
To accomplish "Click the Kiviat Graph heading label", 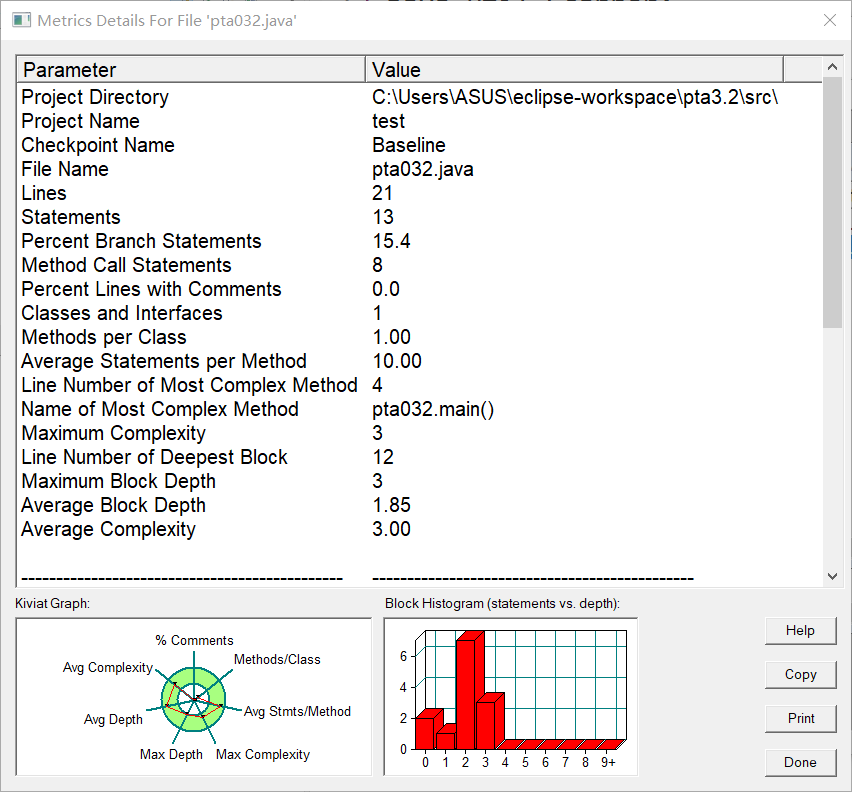I will tap(52, 604).
